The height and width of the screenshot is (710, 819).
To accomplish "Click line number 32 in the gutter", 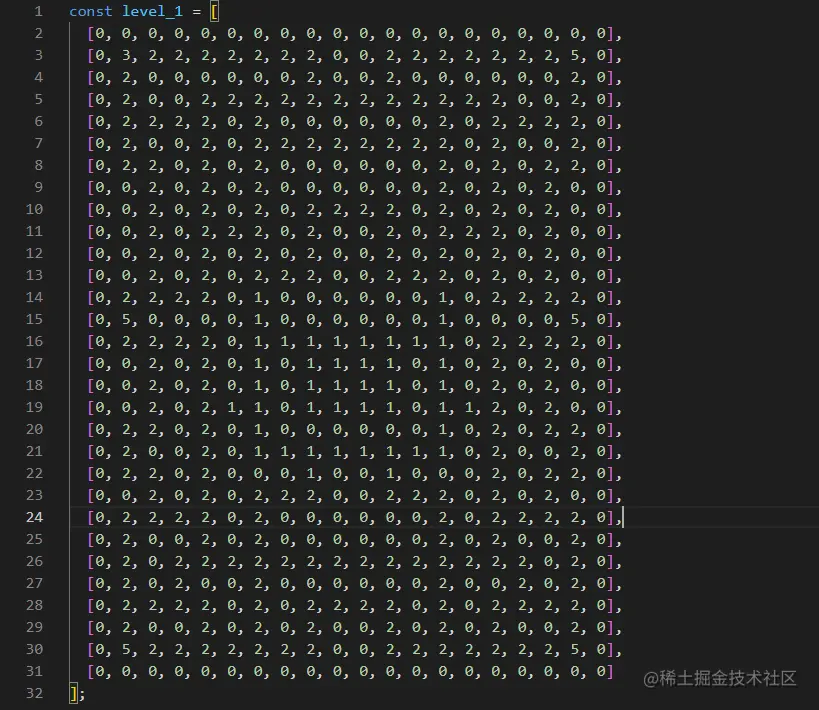I will (x=34, y=693).
